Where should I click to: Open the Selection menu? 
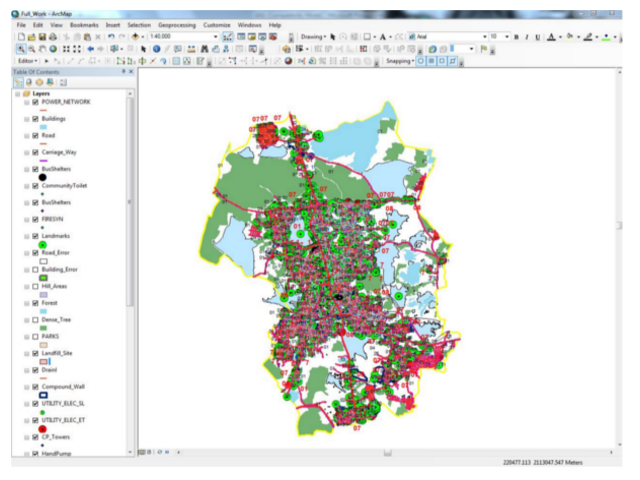tap(139, 25)
